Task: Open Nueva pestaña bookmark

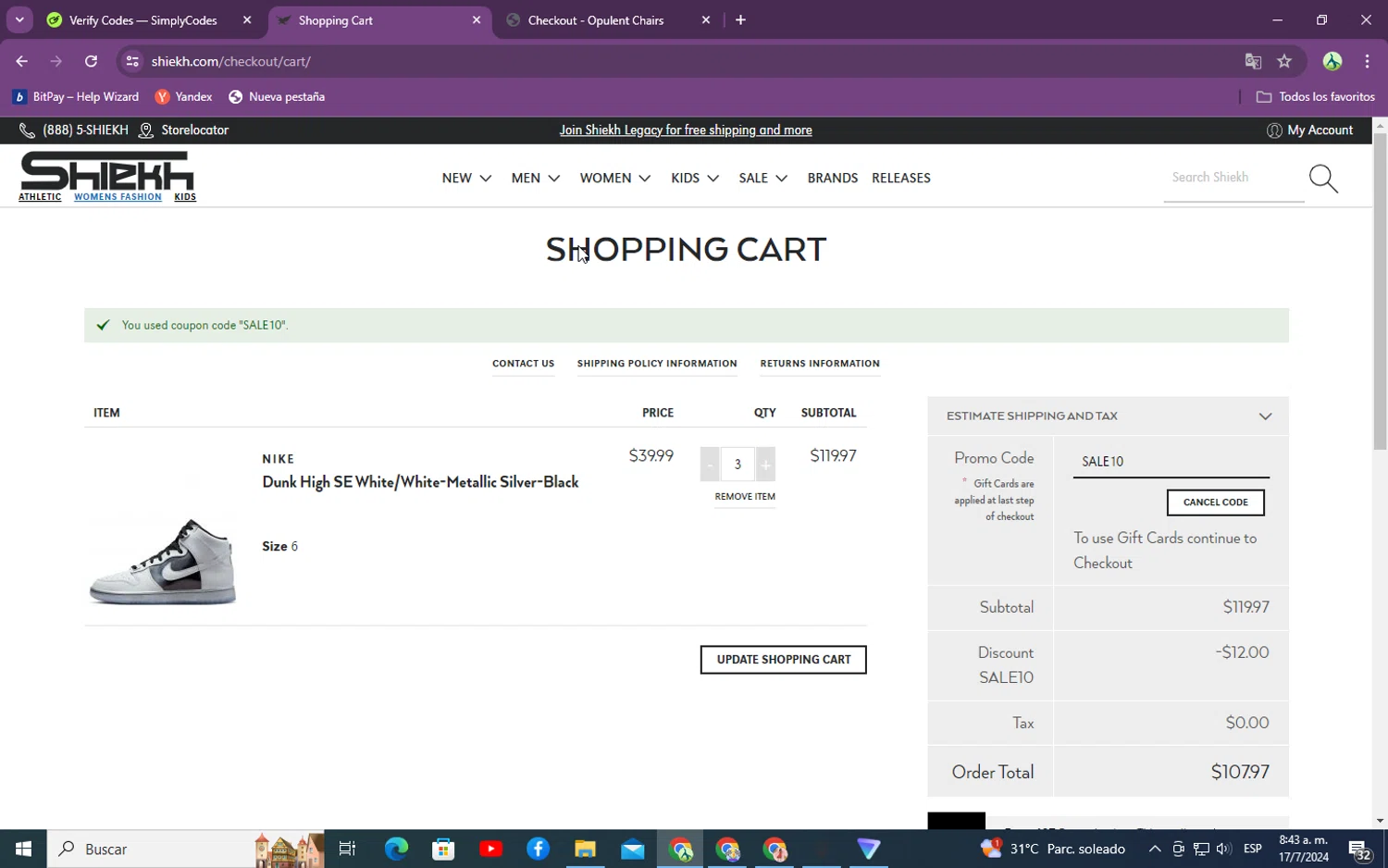Action: pyautogui.click(x=277, y=96)
